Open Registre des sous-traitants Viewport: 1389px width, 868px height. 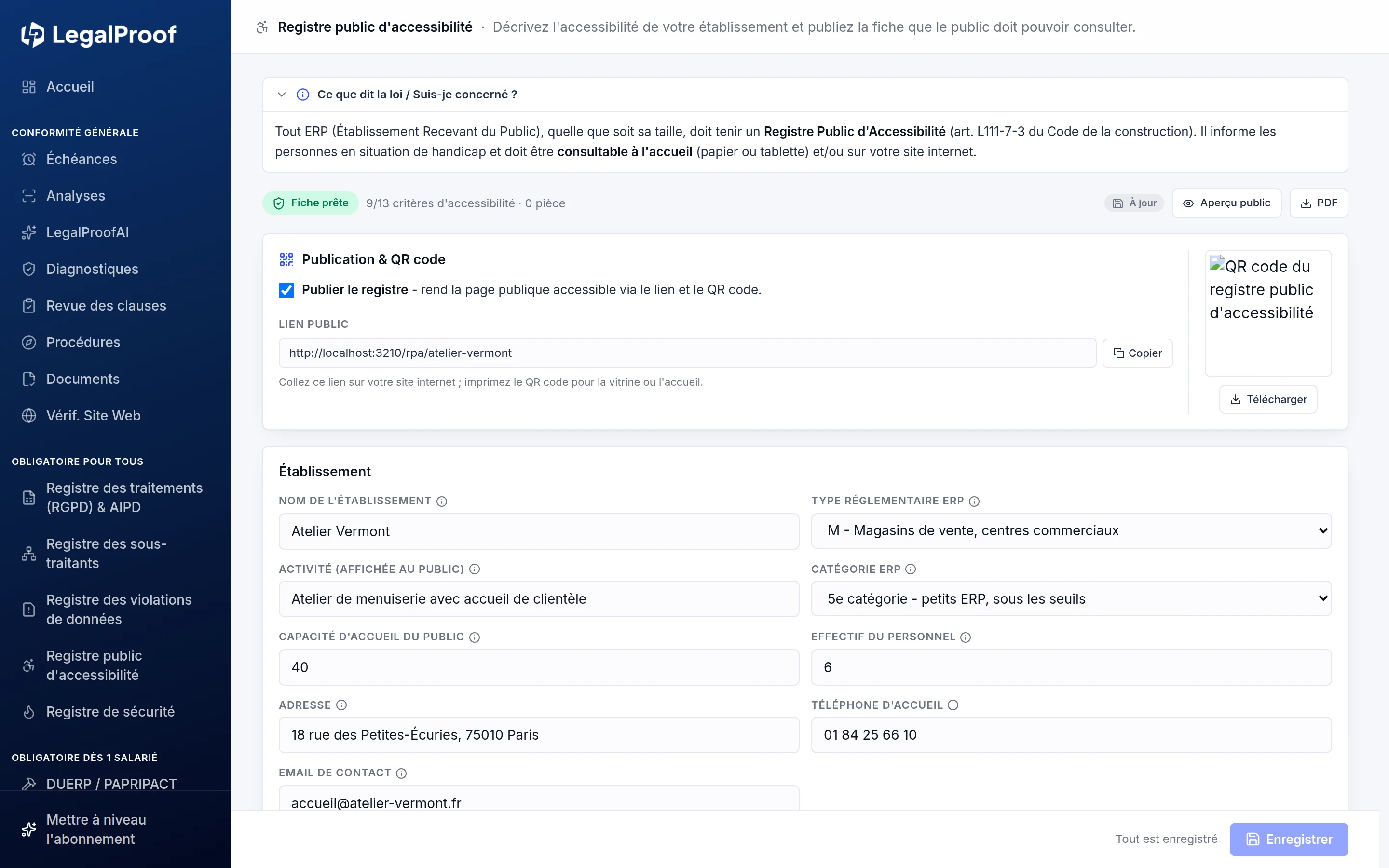[x=115, y=554]
